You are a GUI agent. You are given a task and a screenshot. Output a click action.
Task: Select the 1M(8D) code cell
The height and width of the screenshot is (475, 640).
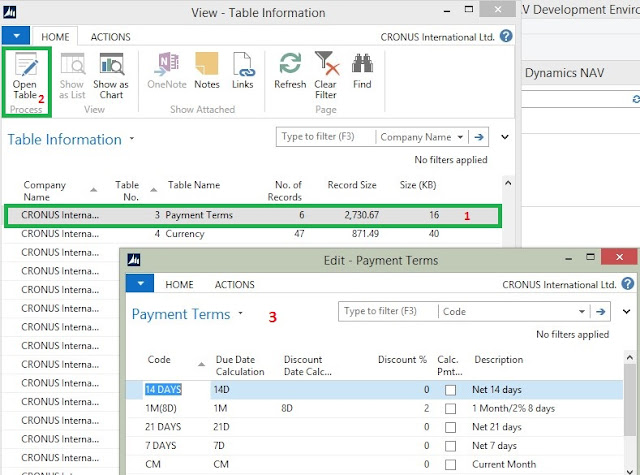pos(161,408)
